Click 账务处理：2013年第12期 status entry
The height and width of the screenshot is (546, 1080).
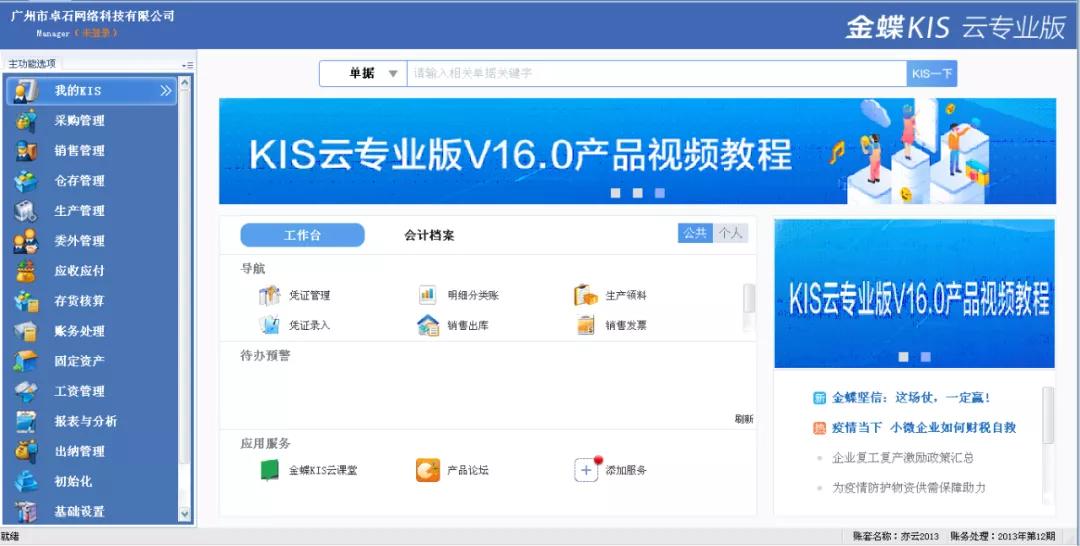click(1002, 536)
